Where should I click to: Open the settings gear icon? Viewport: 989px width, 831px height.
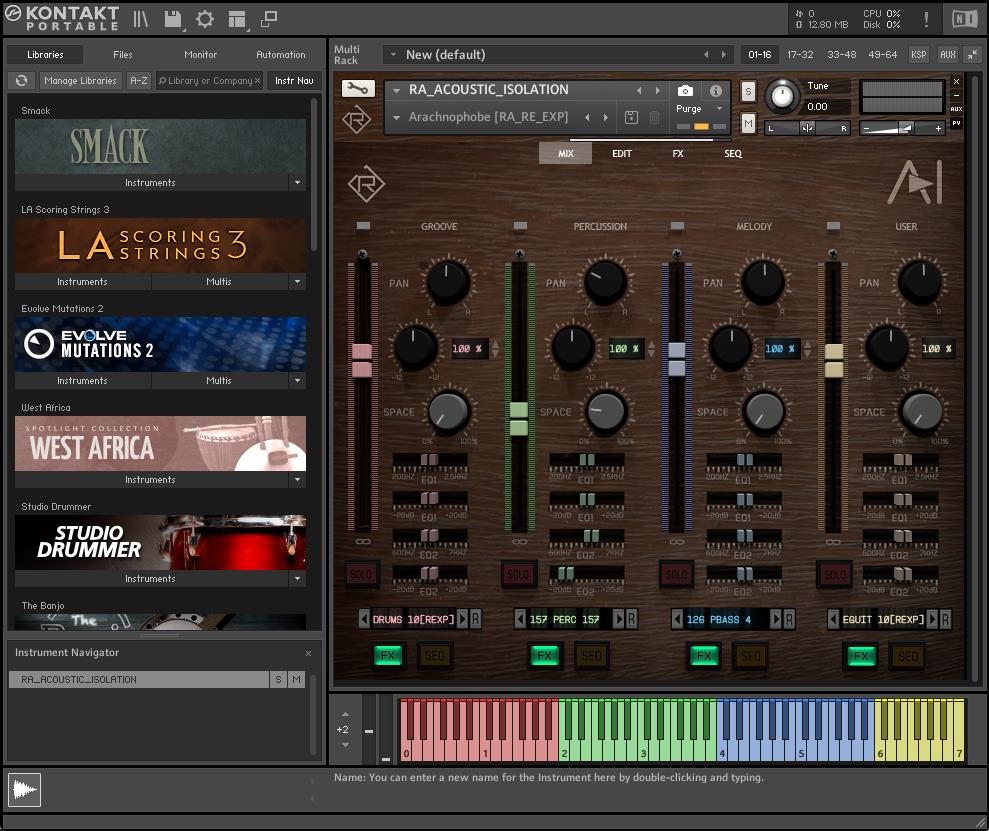pos(205,19)
